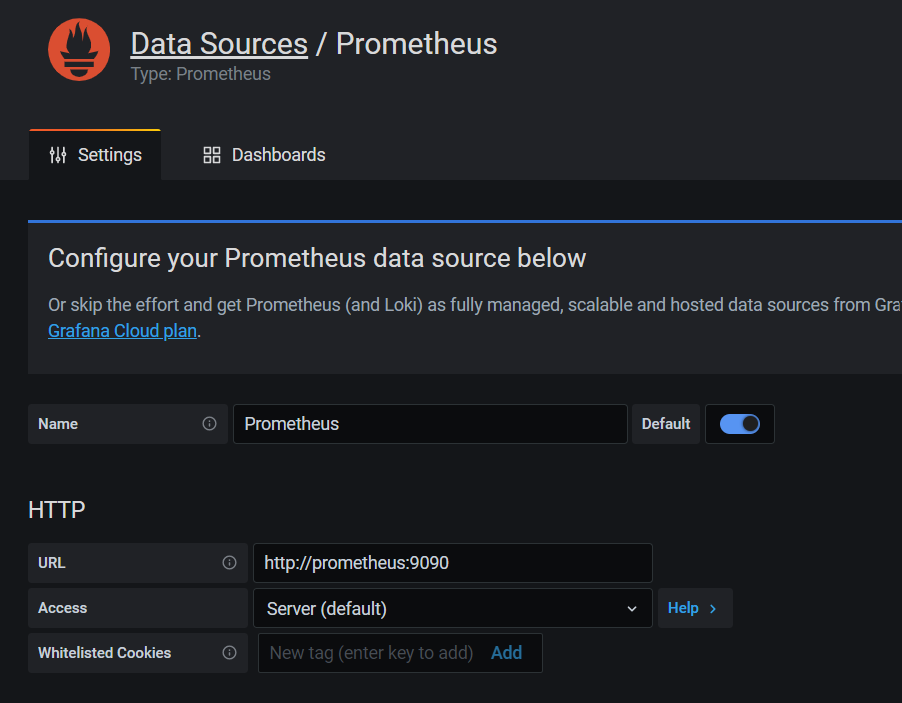The image size is (902, 703).
Task: Open the Grafana Cloud plan link
Action: pyautogui.click(x=122, y=330)
